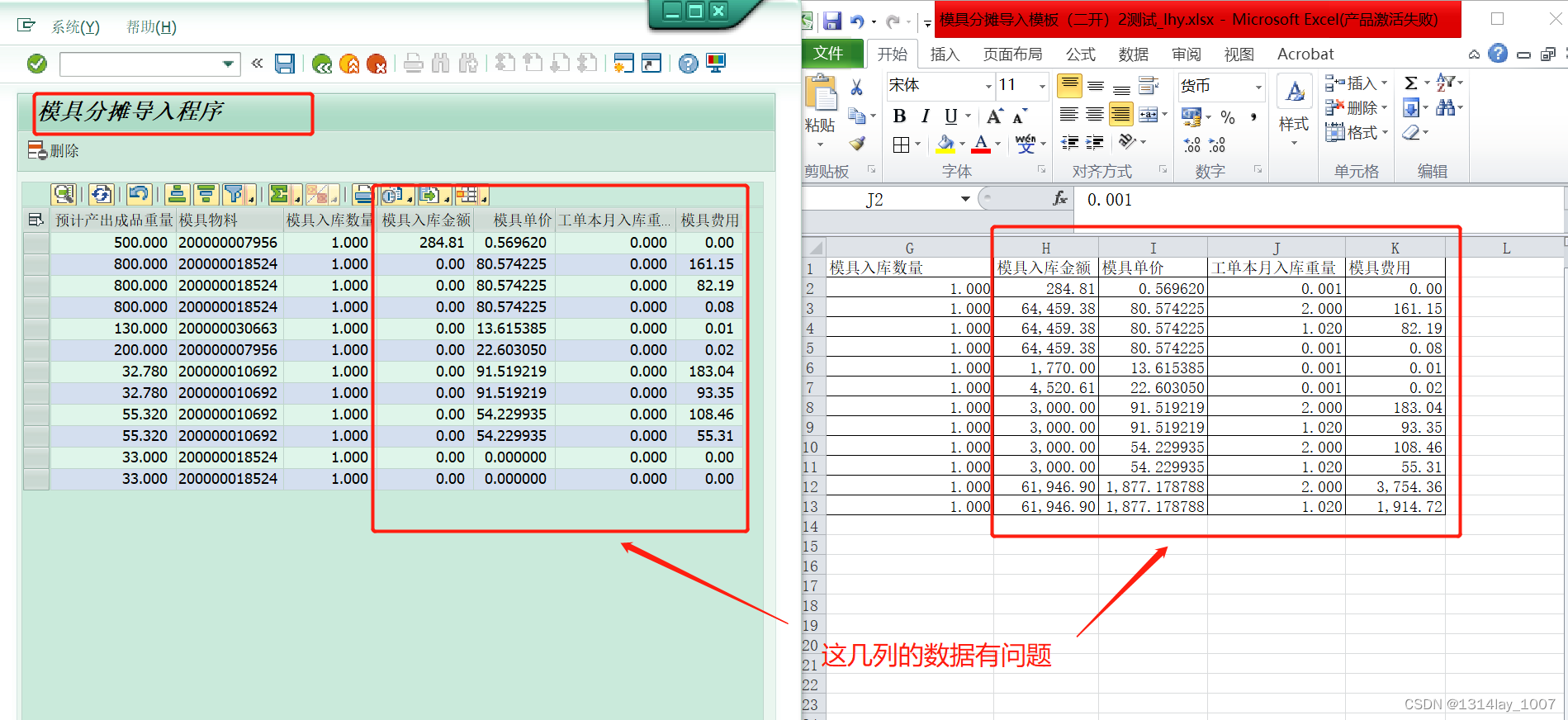This screenshot has width=1568, height=720.
Task: Toggle Center alignment in Excel
Action: click(1096, 114)
